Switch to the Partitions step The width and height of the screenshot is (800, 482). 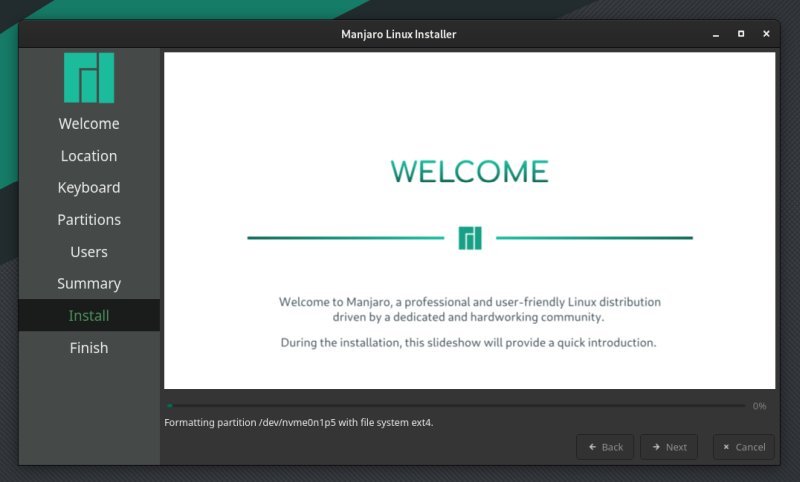pos(89,220)
